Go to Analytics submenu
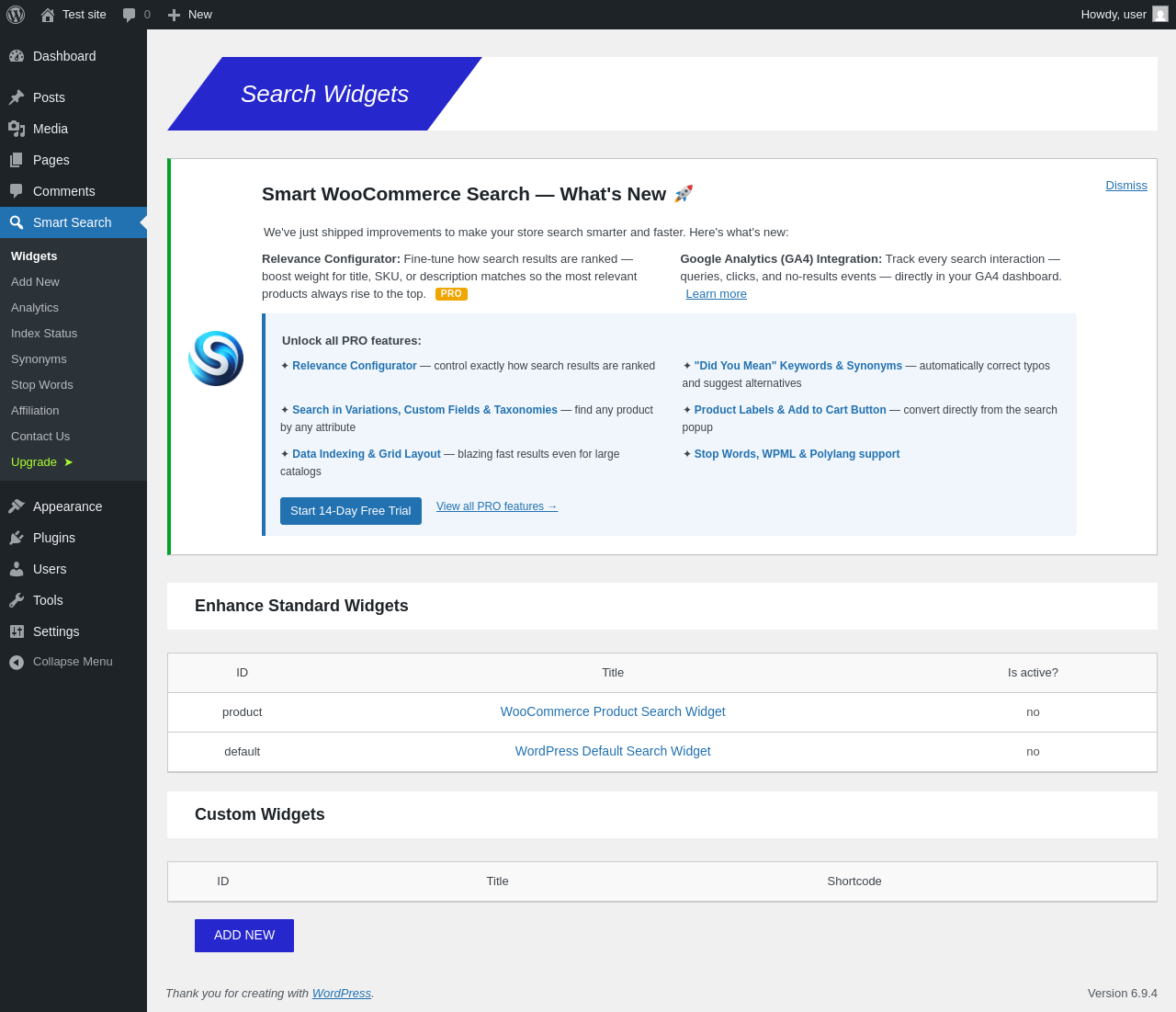This screenshot has height=1012, width=1176. tap(35, 308)
